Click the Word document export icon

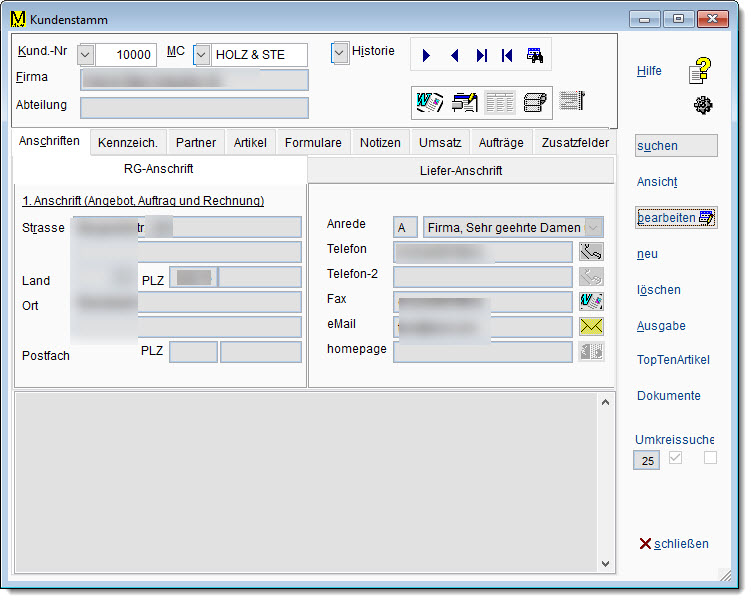click(430, 101)
